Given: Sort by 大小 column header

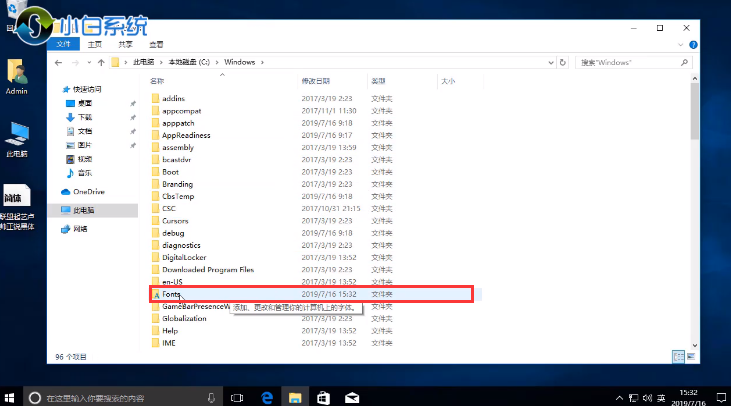Looking at the screenshot, I should coord(448,81).
